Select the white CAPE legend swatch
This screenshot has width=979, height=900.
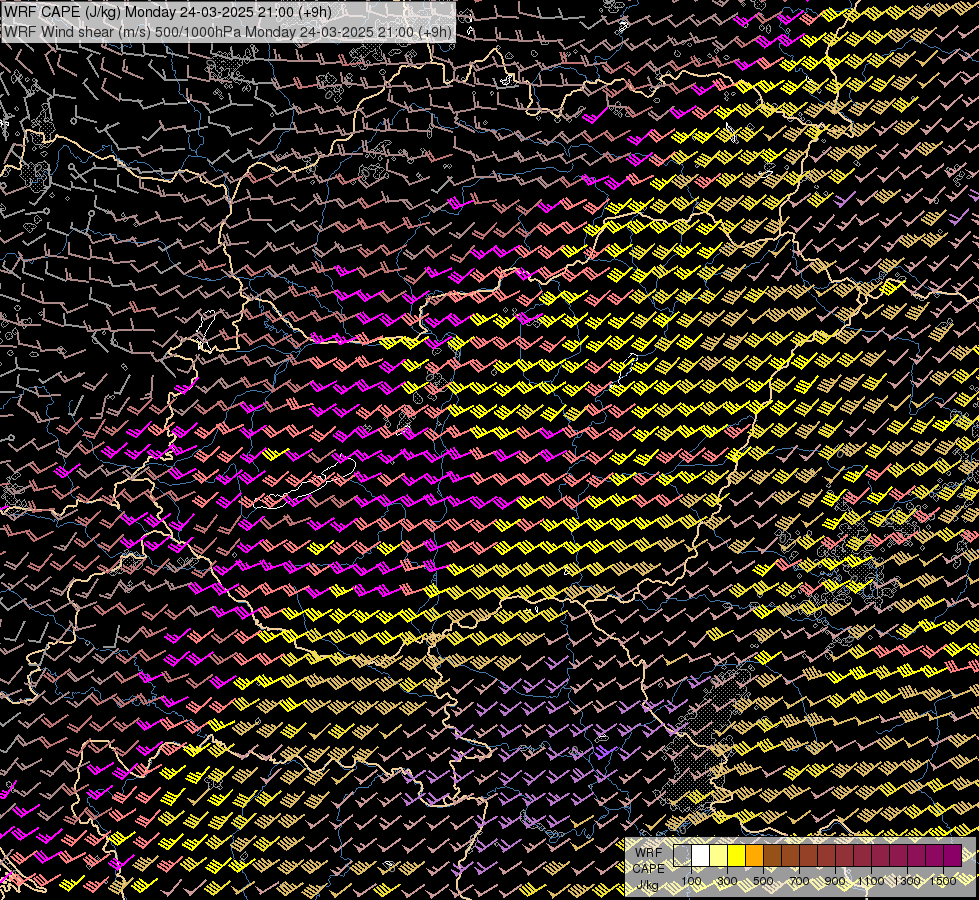[x=701, y=856]
